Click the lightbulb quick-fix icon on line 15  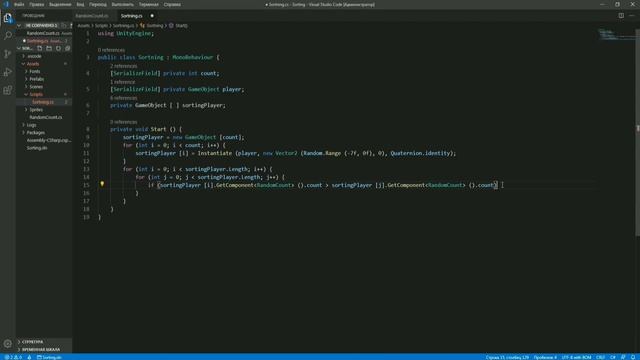[x=102, y=184]
